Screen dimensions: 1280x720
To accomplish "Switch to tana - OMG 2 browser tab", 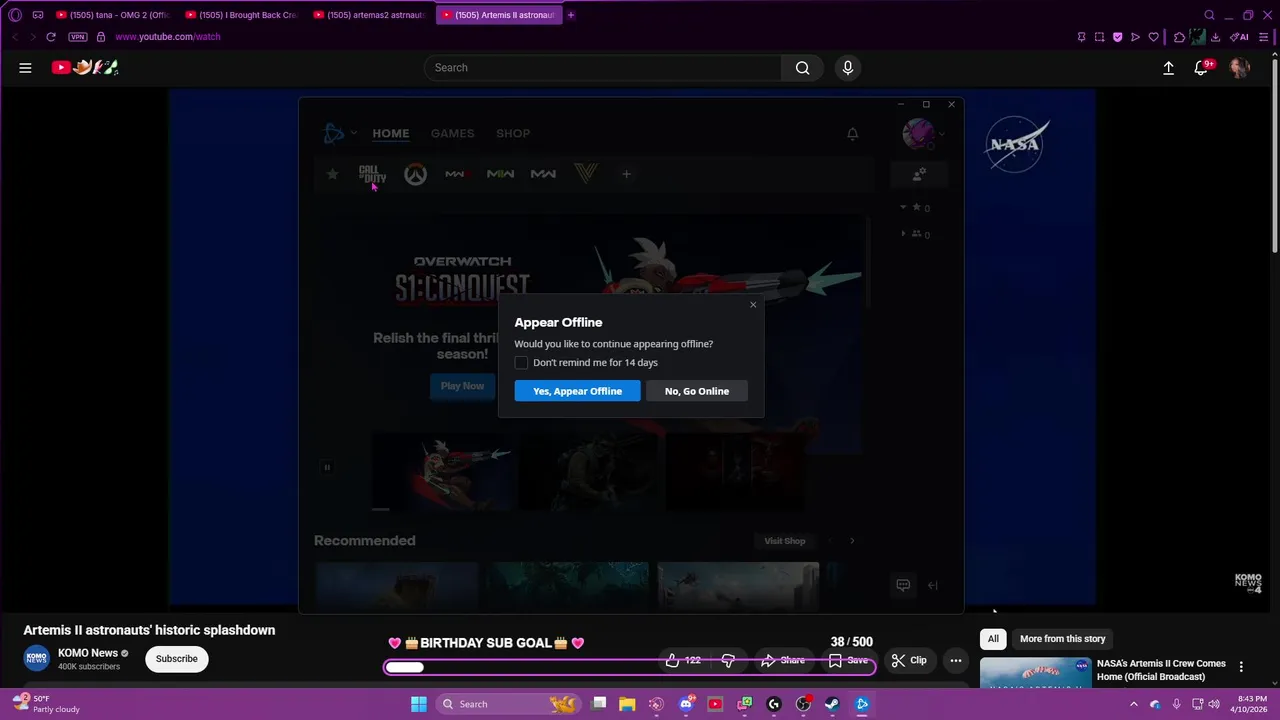I will click(x=112, y=15).
